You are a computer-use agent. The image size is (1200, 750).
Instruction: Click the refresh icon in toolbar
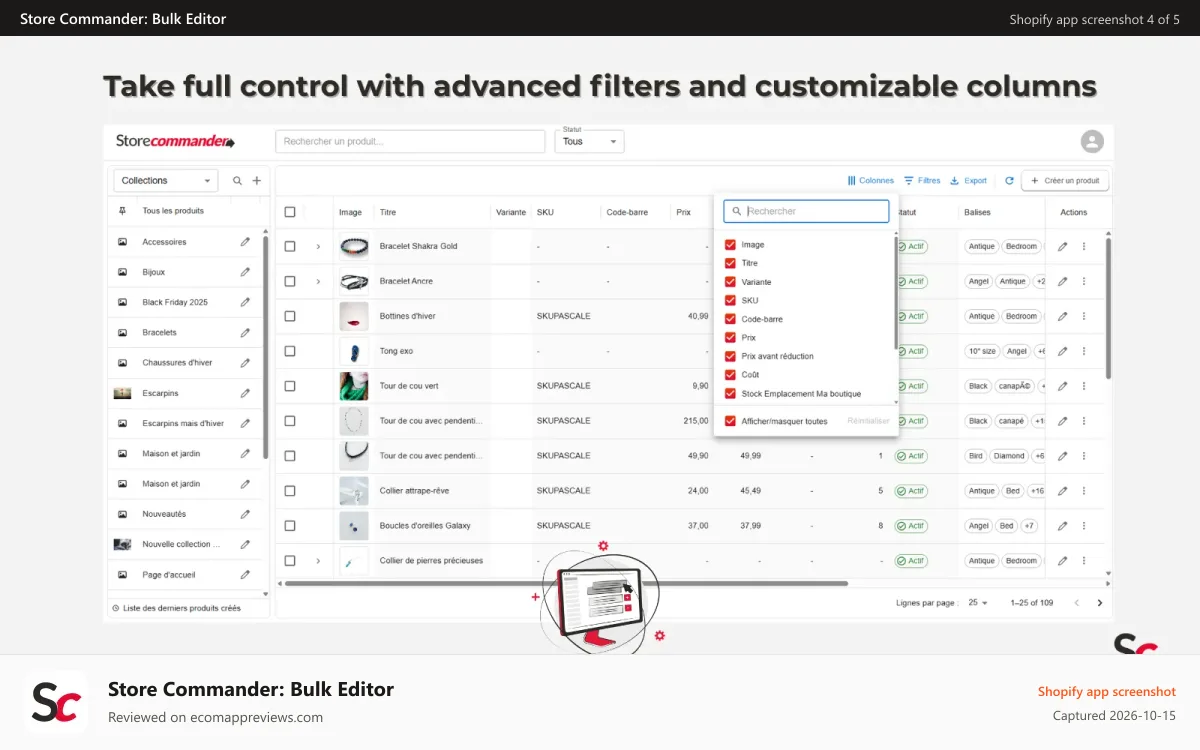click(1009, 181)
